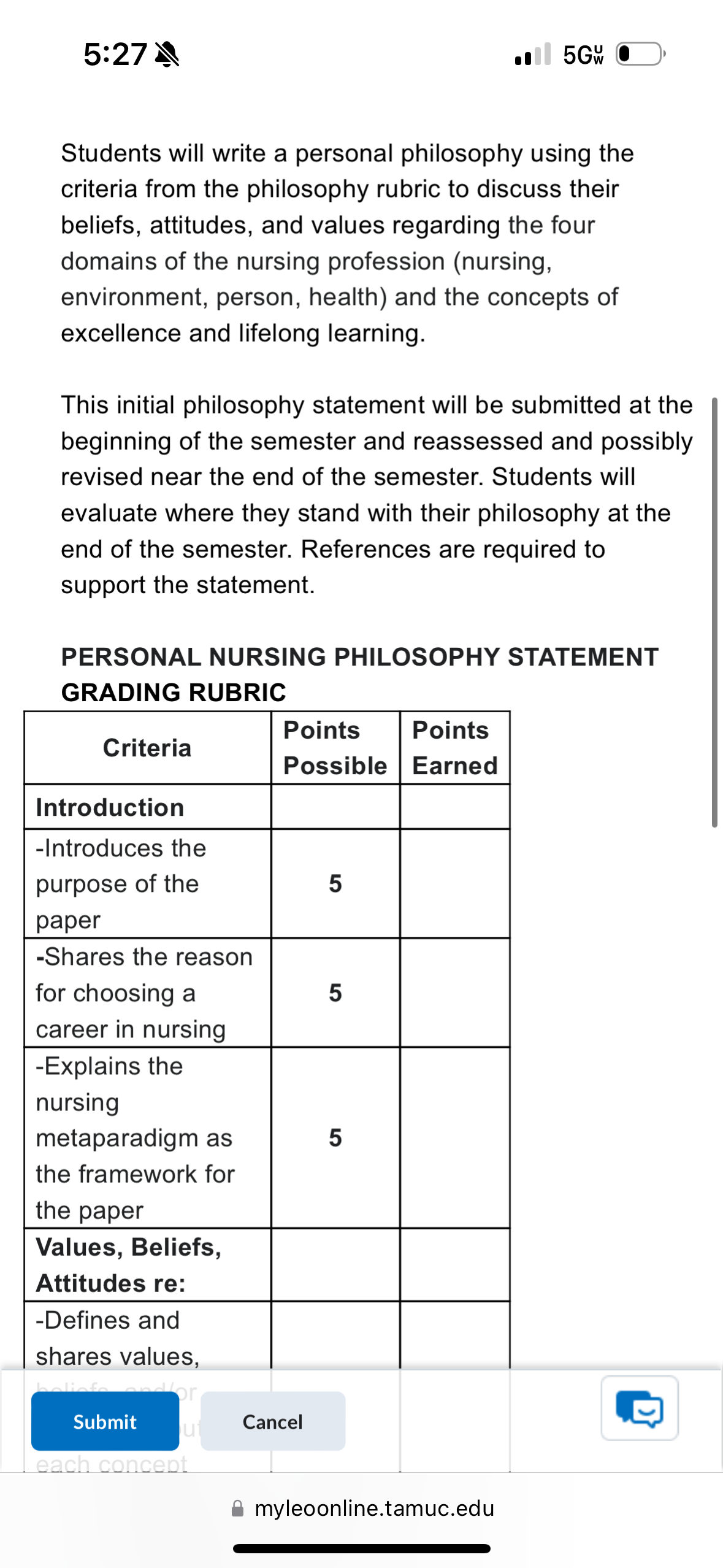Click the Personal Nursing Philosophy Statement rubric heading
The image size is (723, 1568).
[x=359, y=675]
